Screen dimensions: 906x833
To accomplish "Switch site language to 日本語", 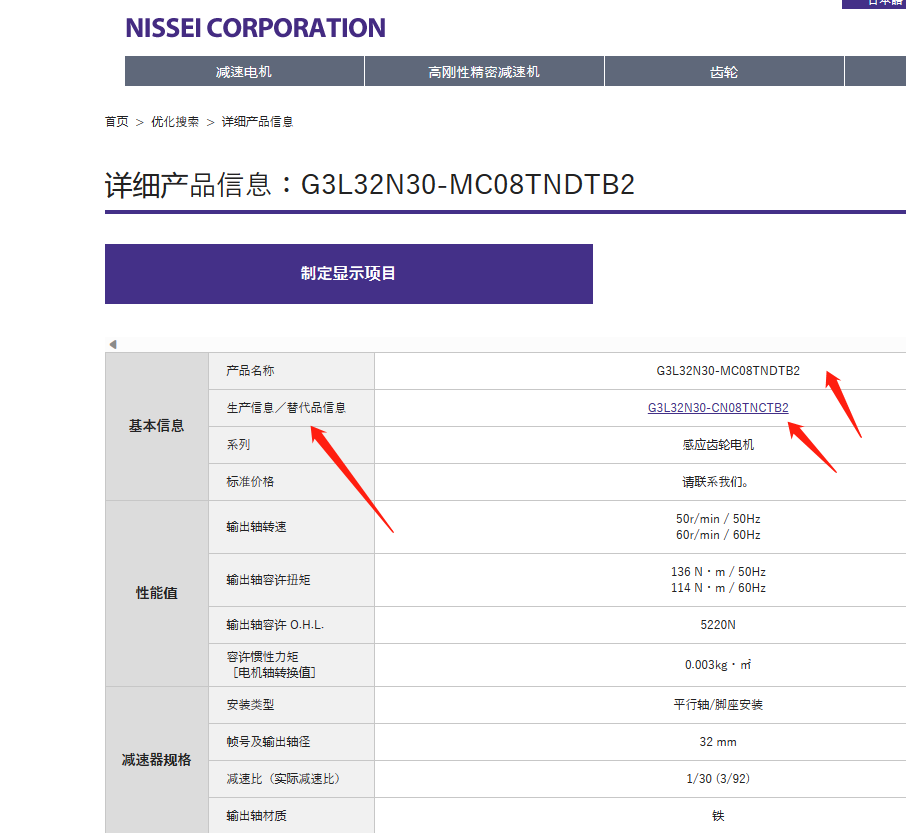I will pos(880,4).
